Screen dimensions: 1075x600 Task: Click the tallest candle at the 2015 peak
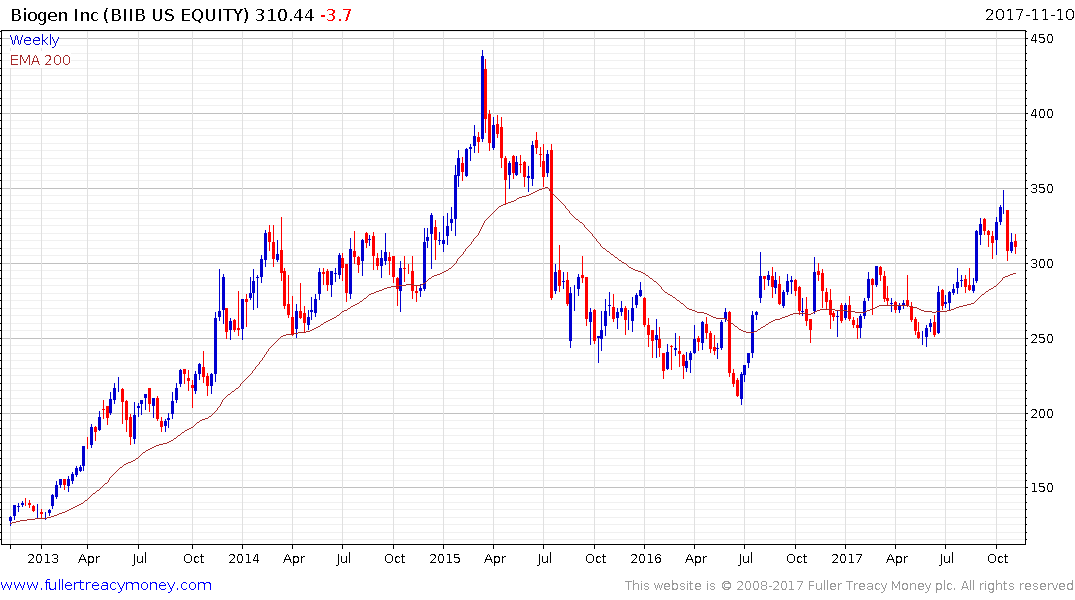click(483, 94)
